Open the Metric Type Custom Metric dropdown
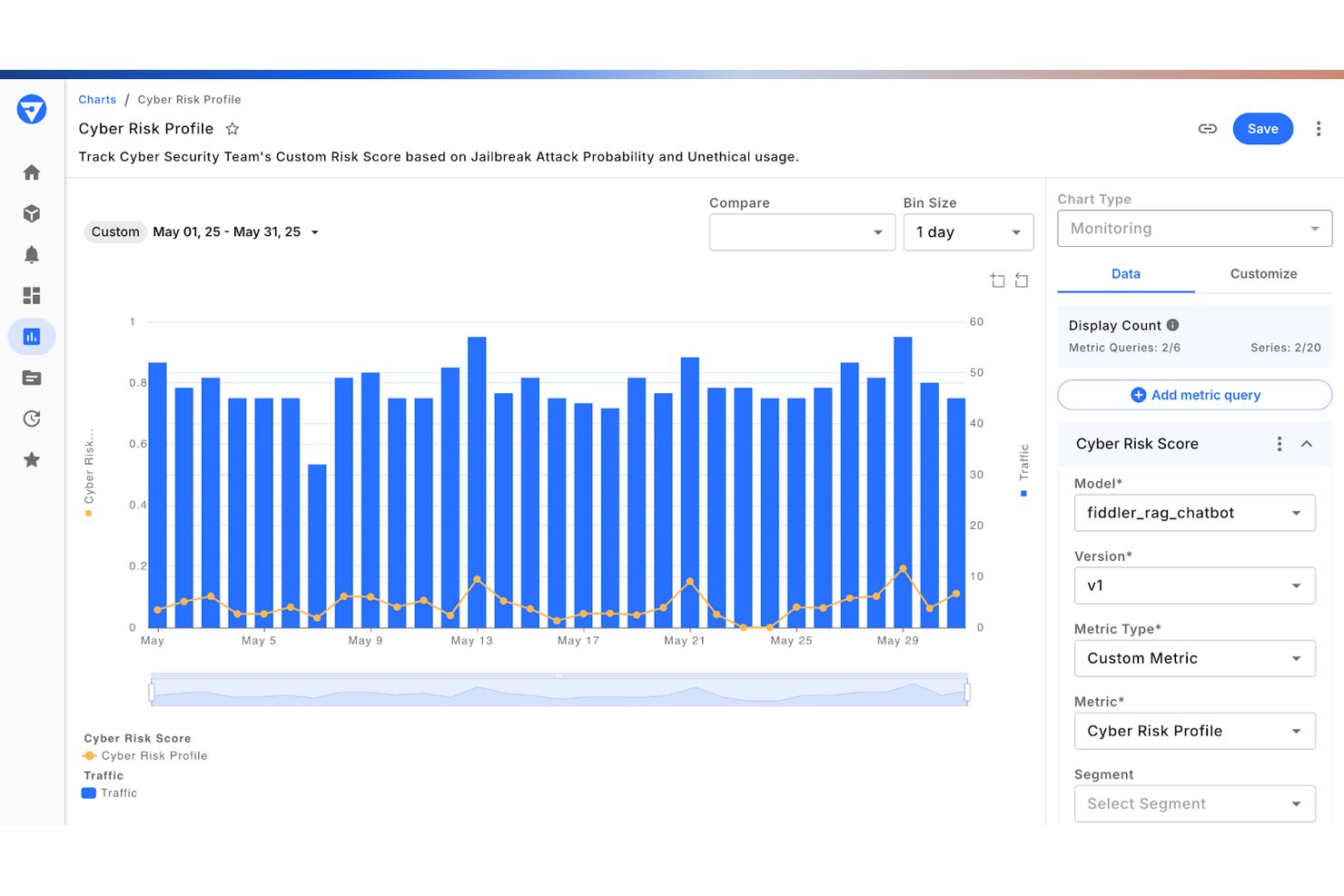1344x896 pixels. (1194, 658)
